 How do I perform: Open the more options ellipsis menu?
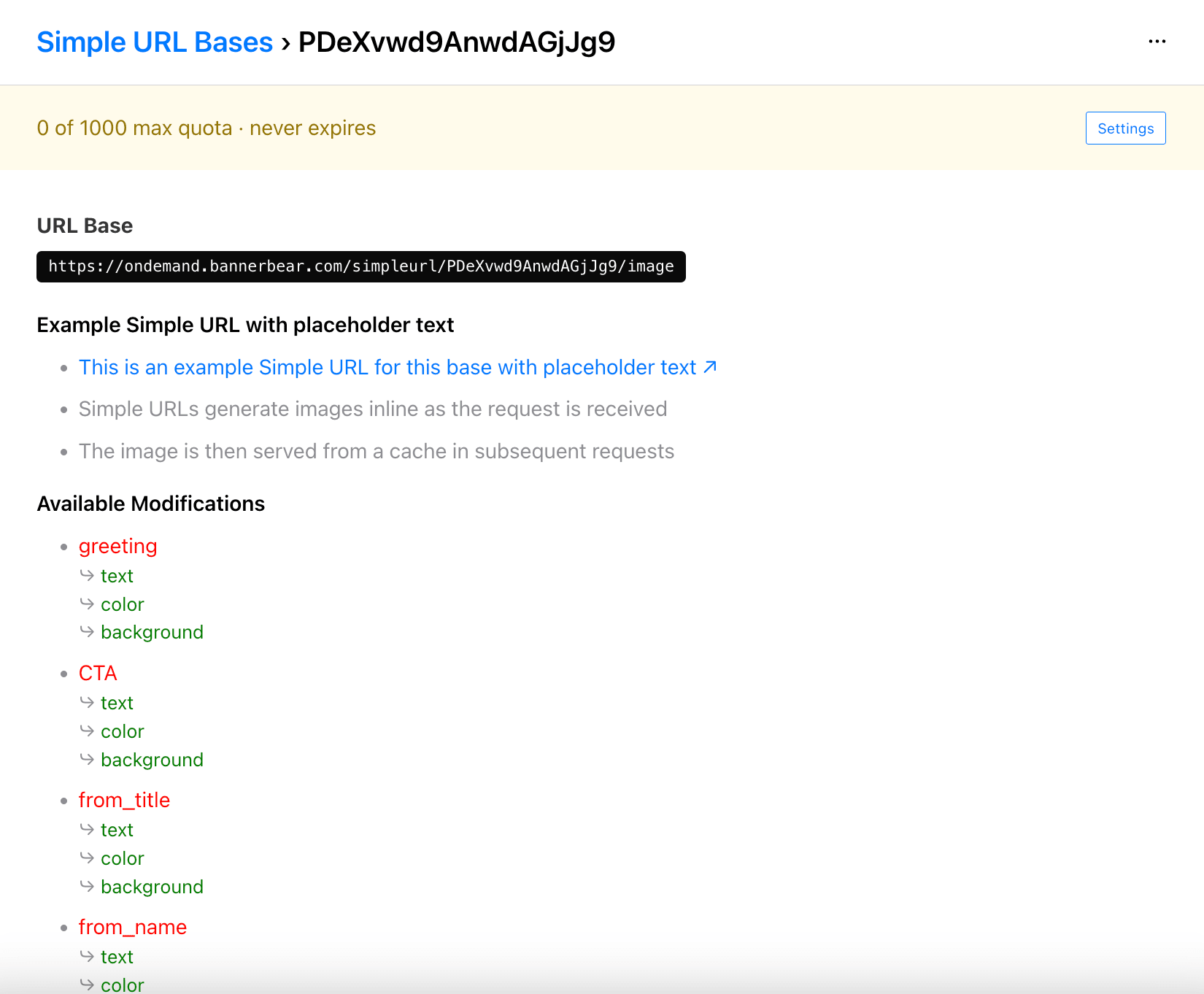pyautogui.click(x=1157, y=42)
